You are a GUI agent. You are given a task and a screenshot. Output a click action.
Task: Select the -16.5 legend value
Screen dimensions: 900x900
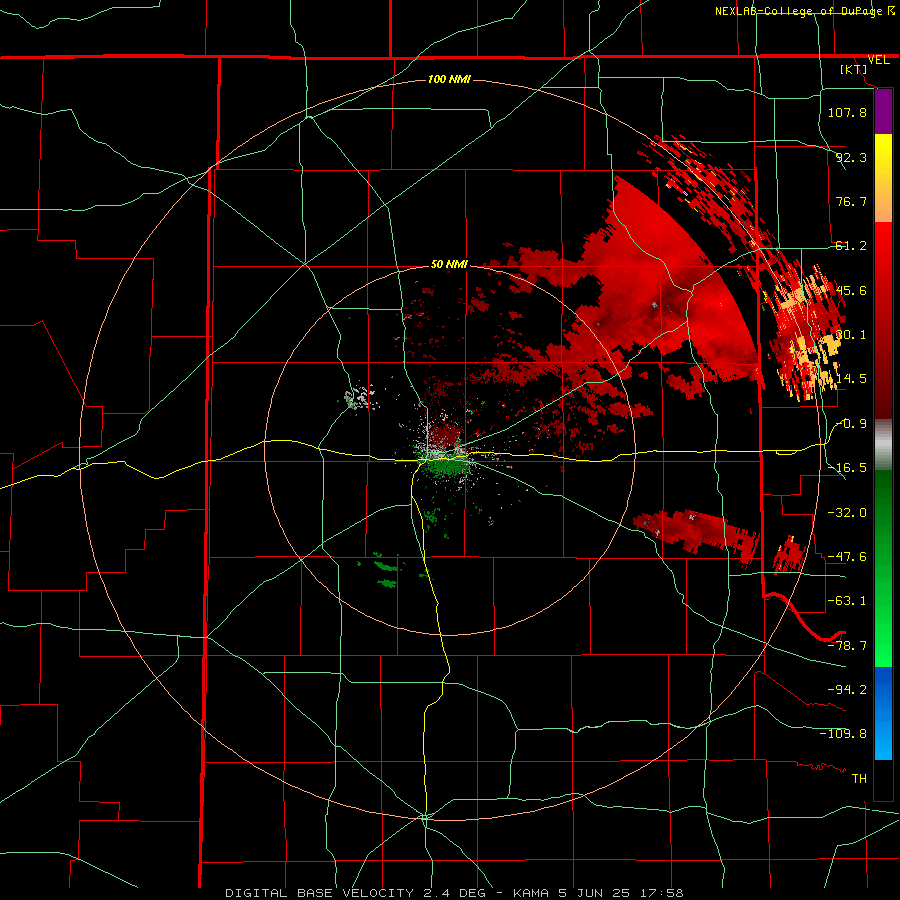tap(847, 468)
